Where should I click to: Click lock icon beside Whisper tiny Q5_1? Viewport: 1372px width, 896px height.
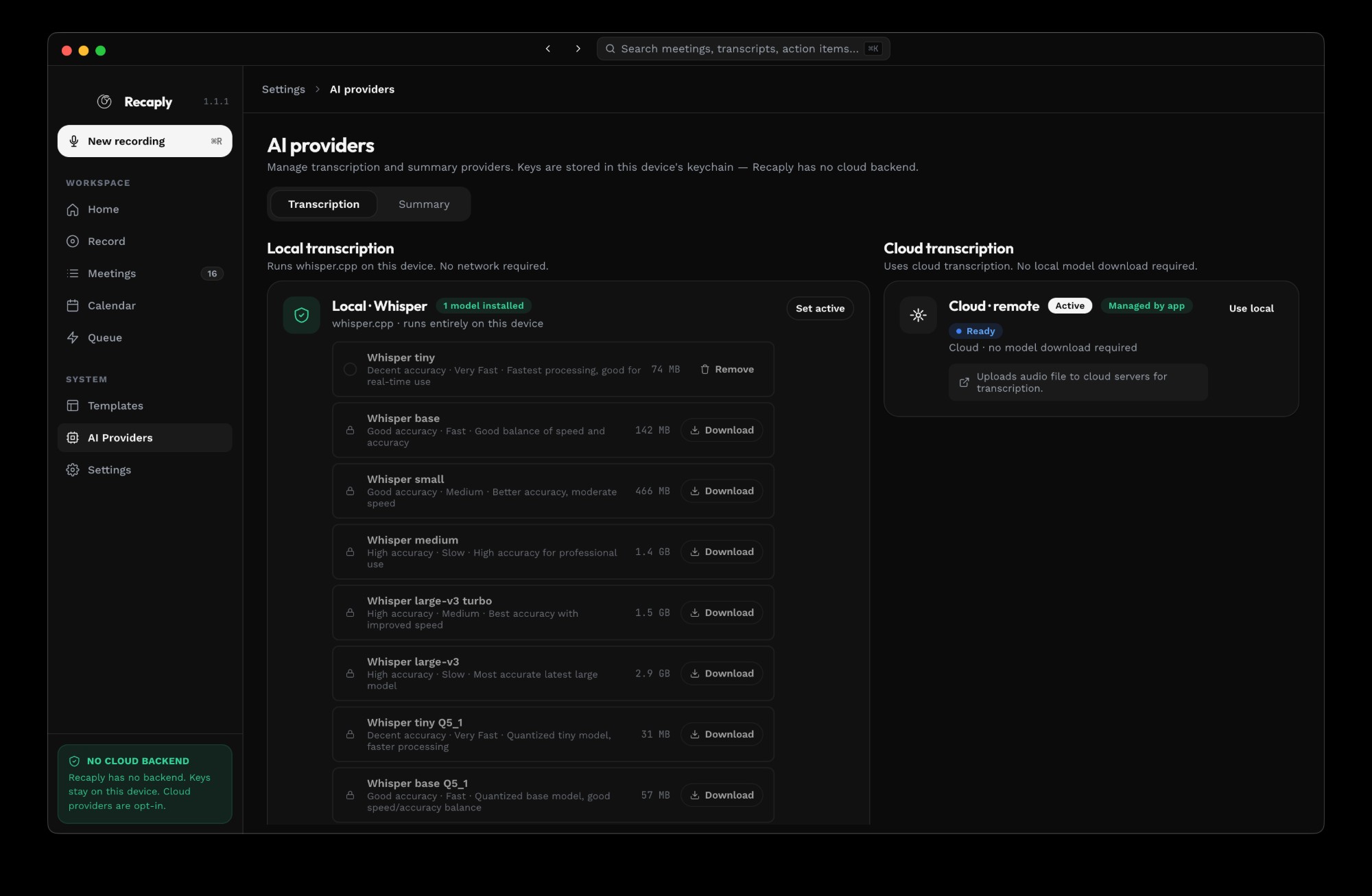[350, 735]
